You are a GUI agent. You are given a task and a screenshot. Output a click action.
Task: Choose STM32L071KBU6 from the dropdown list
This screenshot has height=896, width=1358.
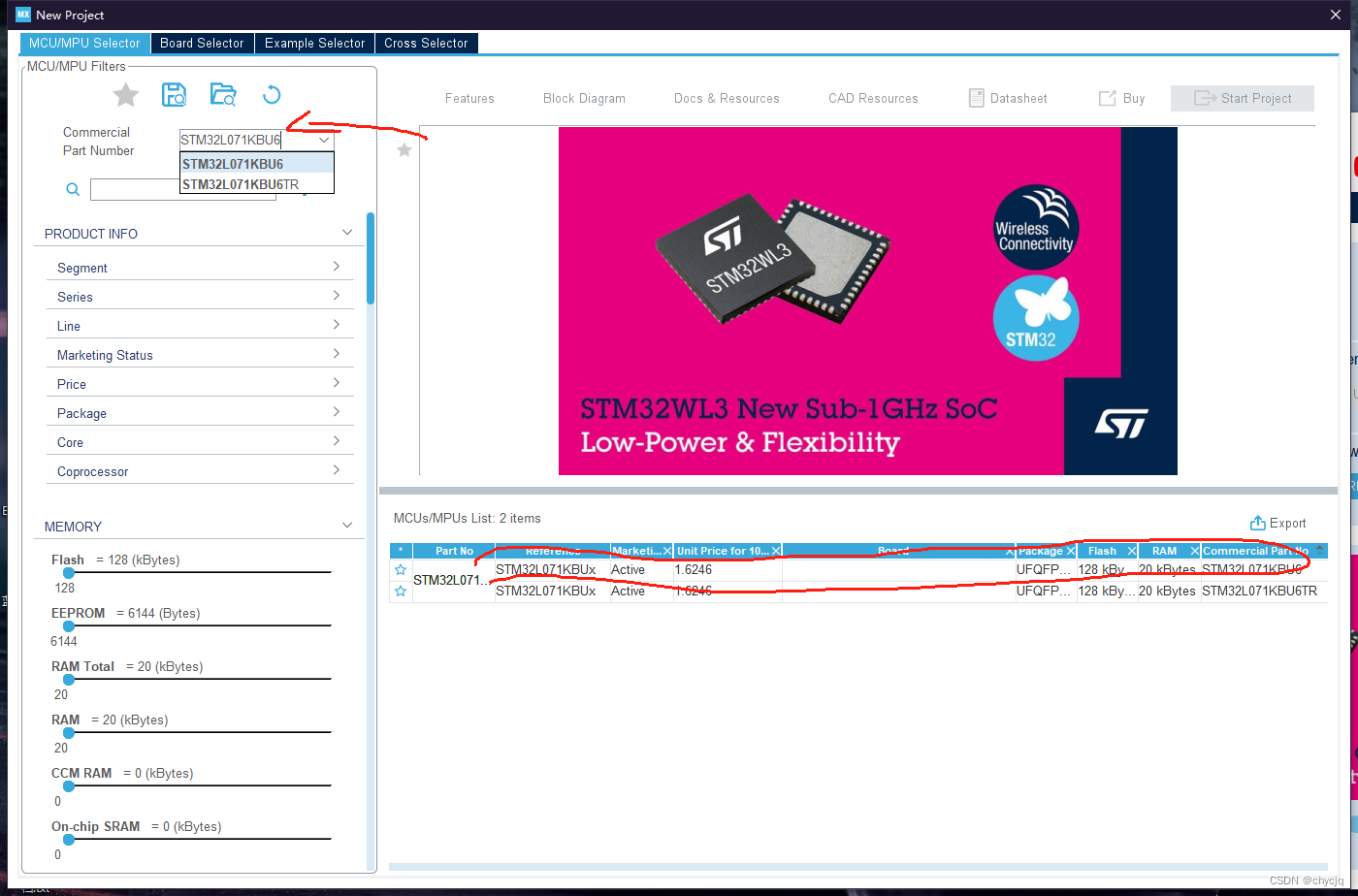257,164
